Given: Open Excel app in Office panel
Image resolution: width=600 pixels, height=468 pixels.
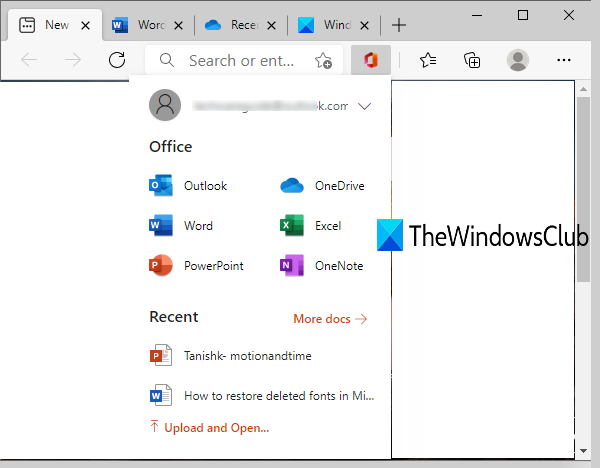Looking at the screenshot, I should coord(310,225).
